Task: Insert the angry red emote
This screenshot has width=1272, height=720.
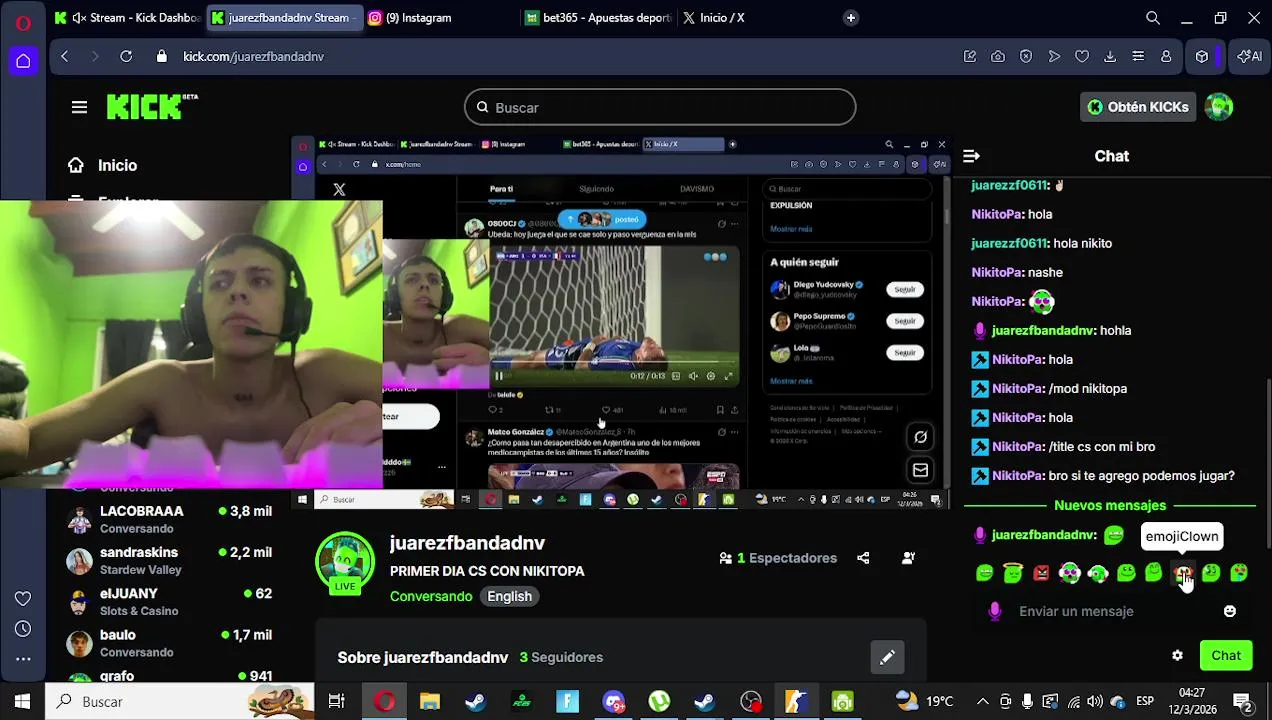Action: click(1042, 573)
